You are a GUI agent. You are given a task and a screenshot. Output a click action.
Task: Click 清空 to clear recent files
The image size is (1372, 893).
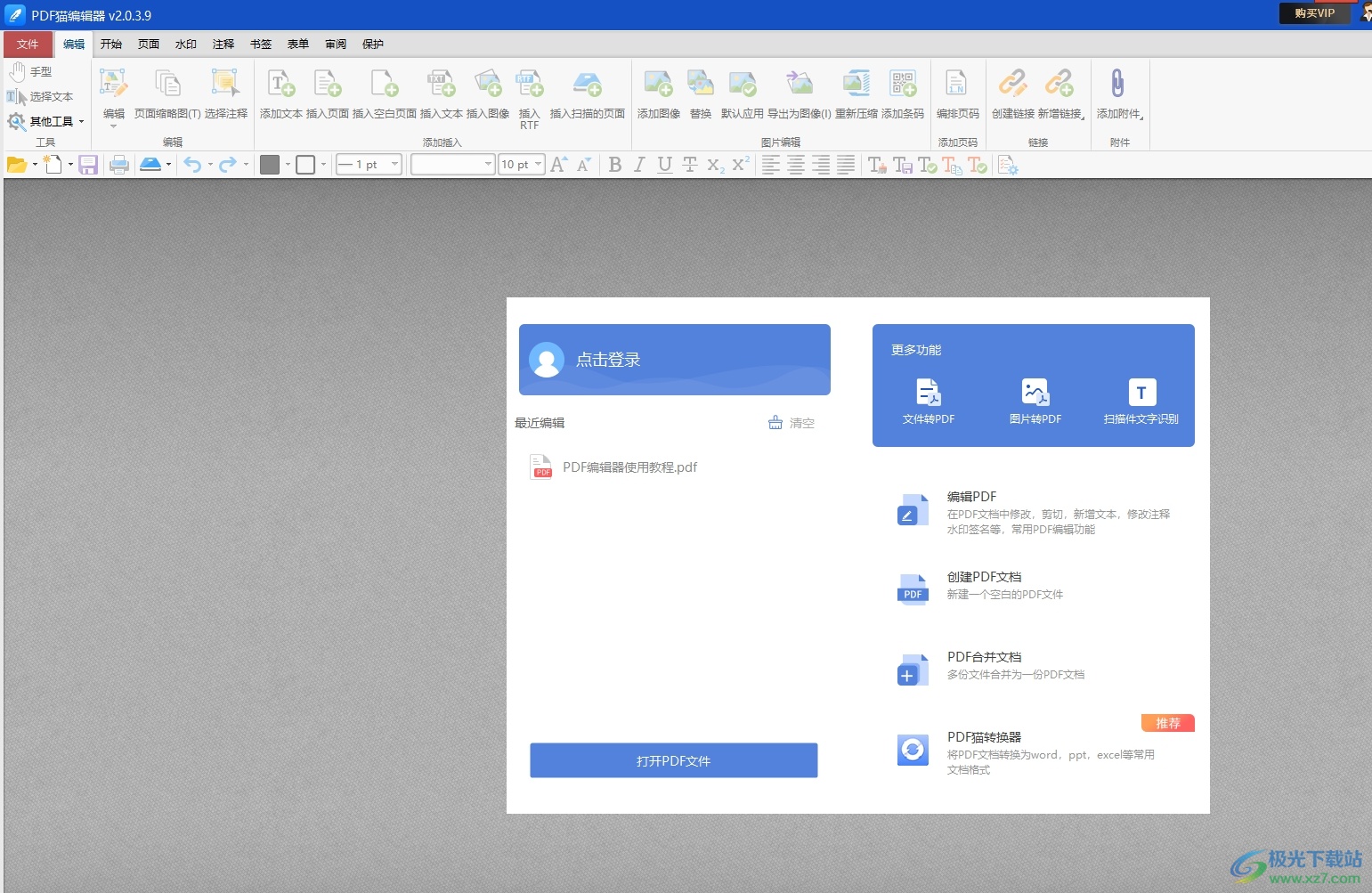[792, 423]
